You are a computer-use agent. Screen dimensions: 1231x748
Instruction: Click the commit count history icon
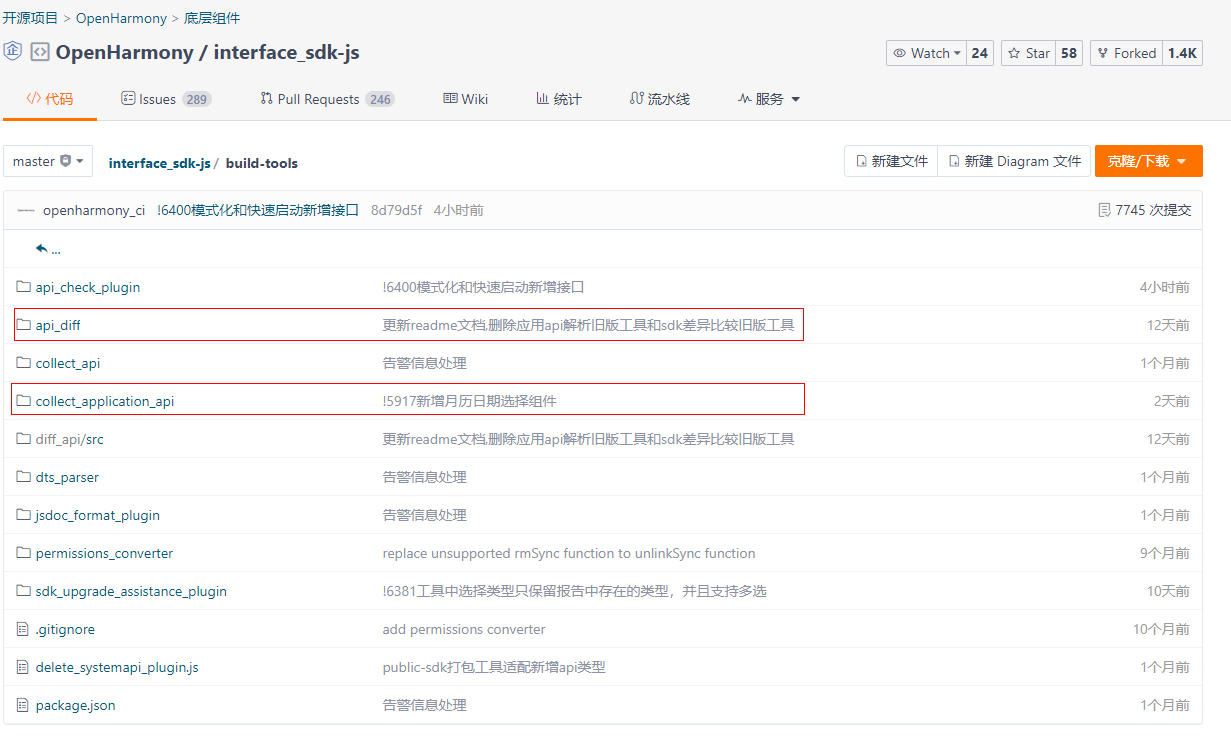[x=1104, y=210]
